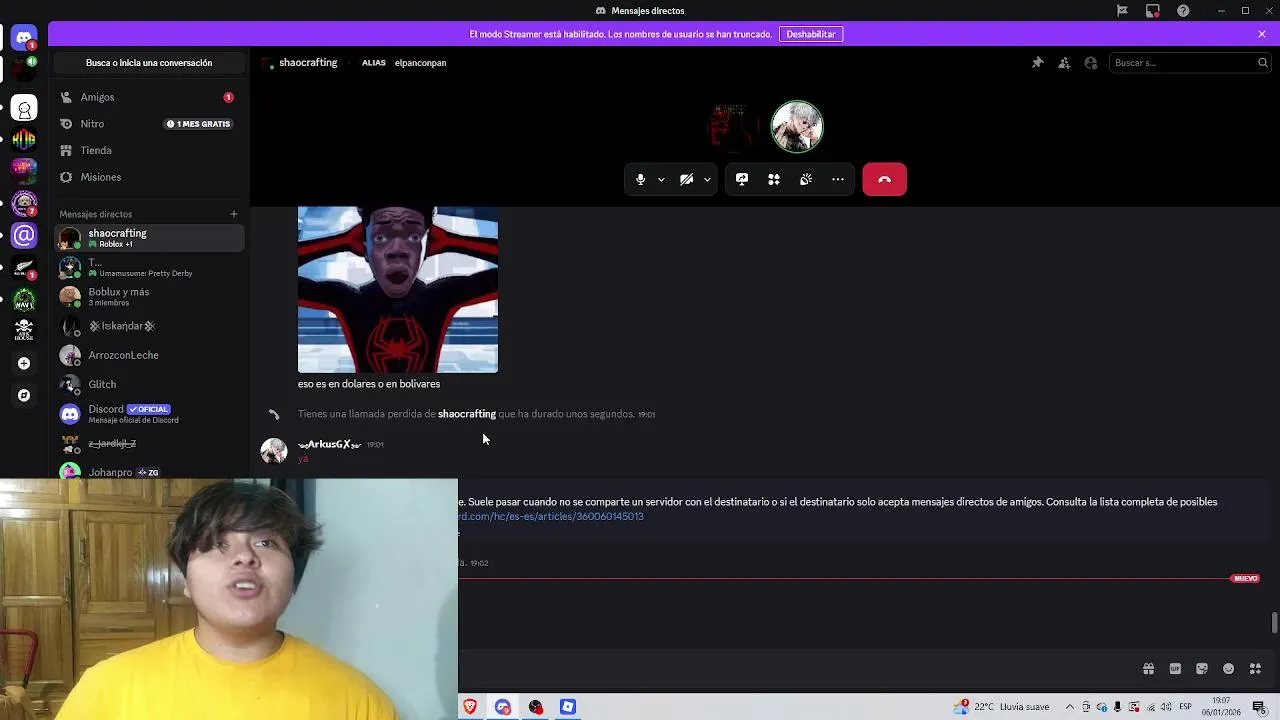Open the server with white face avatar
The height and width of the screenshot is (720, 1280).
tap(24, 109)
